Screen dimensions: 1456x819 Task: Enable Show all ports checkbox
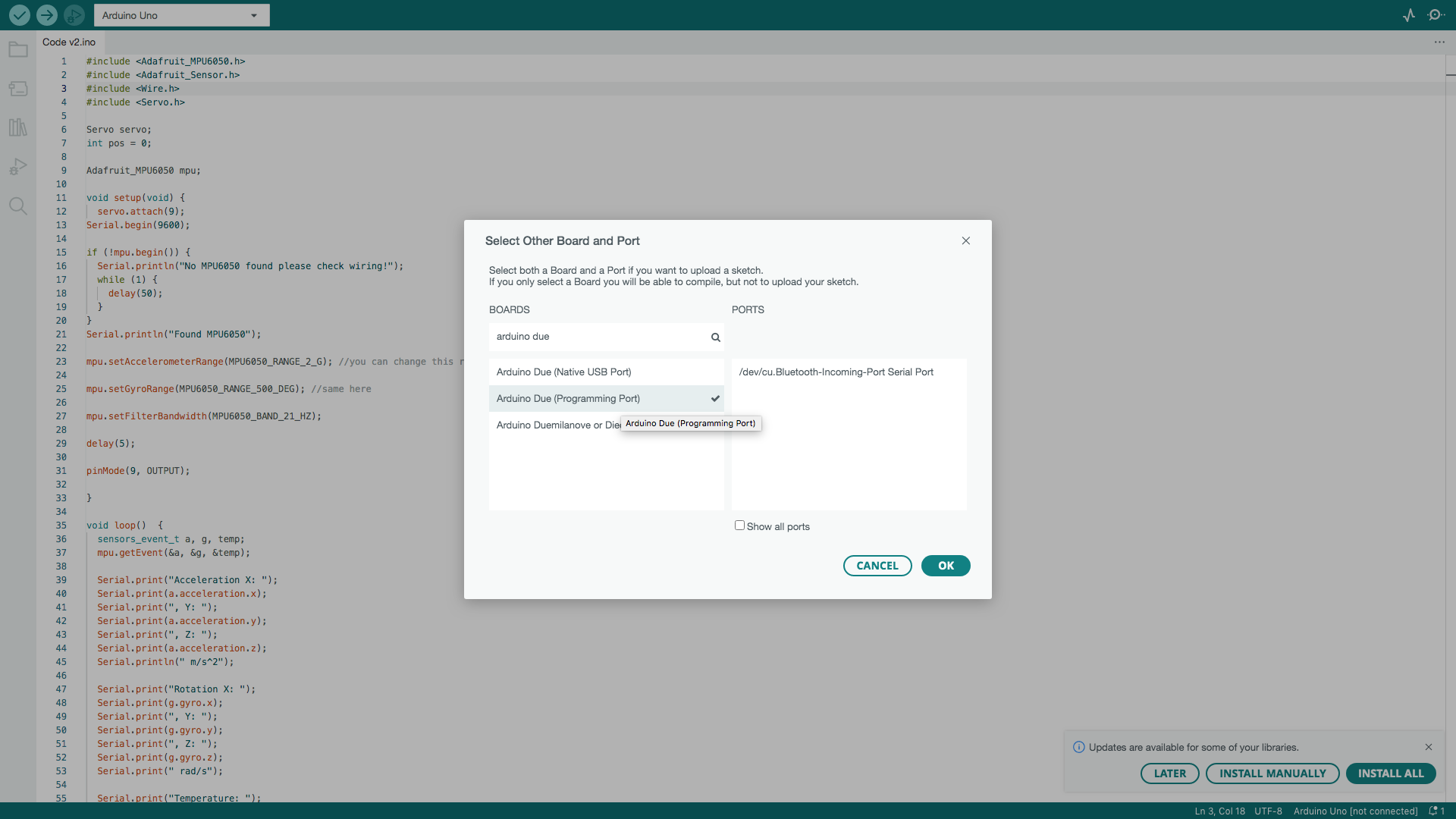pos(739,524)
